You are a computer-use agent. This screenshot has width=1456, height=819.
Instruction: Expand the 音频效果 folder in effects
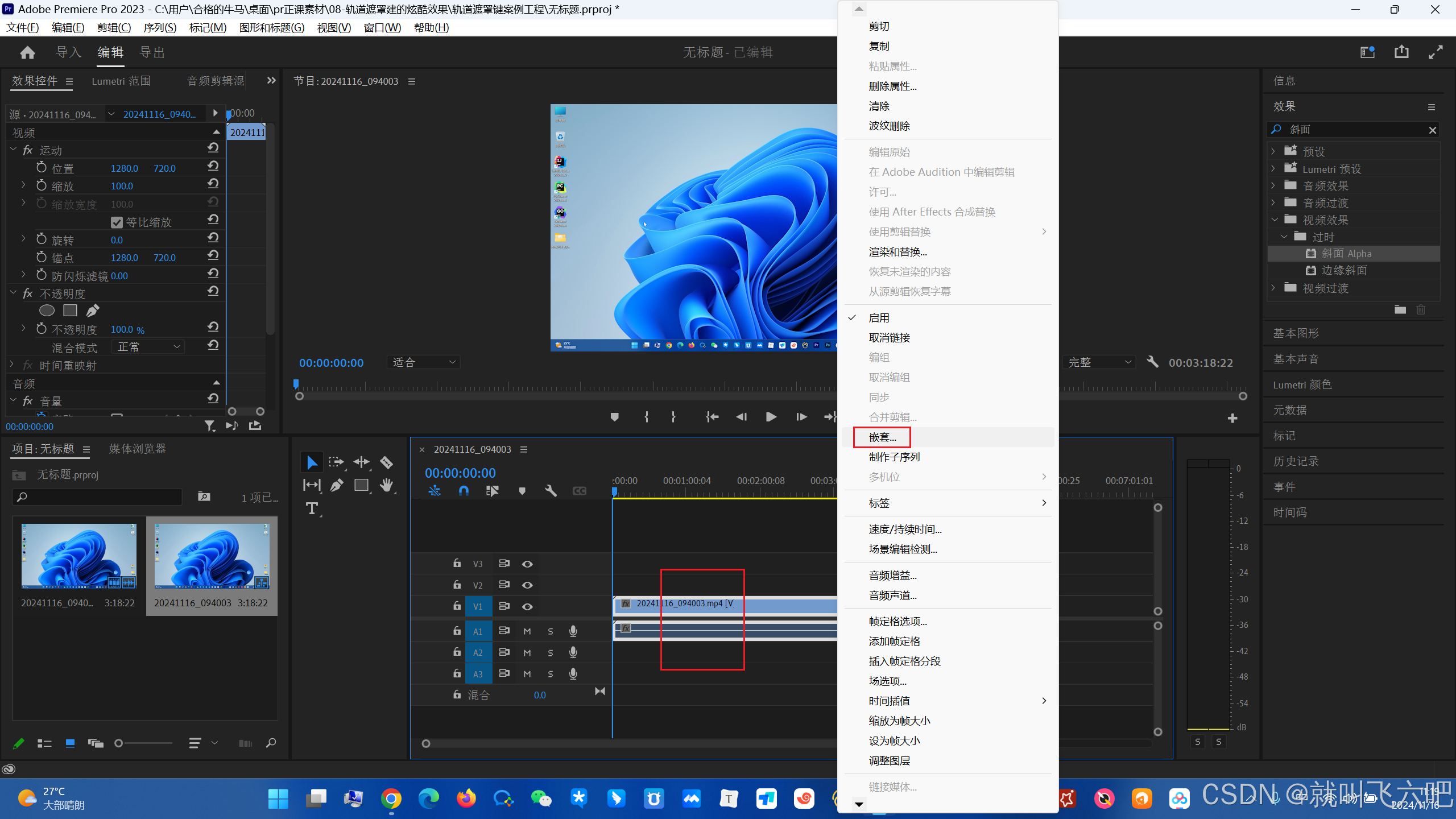1274,186
